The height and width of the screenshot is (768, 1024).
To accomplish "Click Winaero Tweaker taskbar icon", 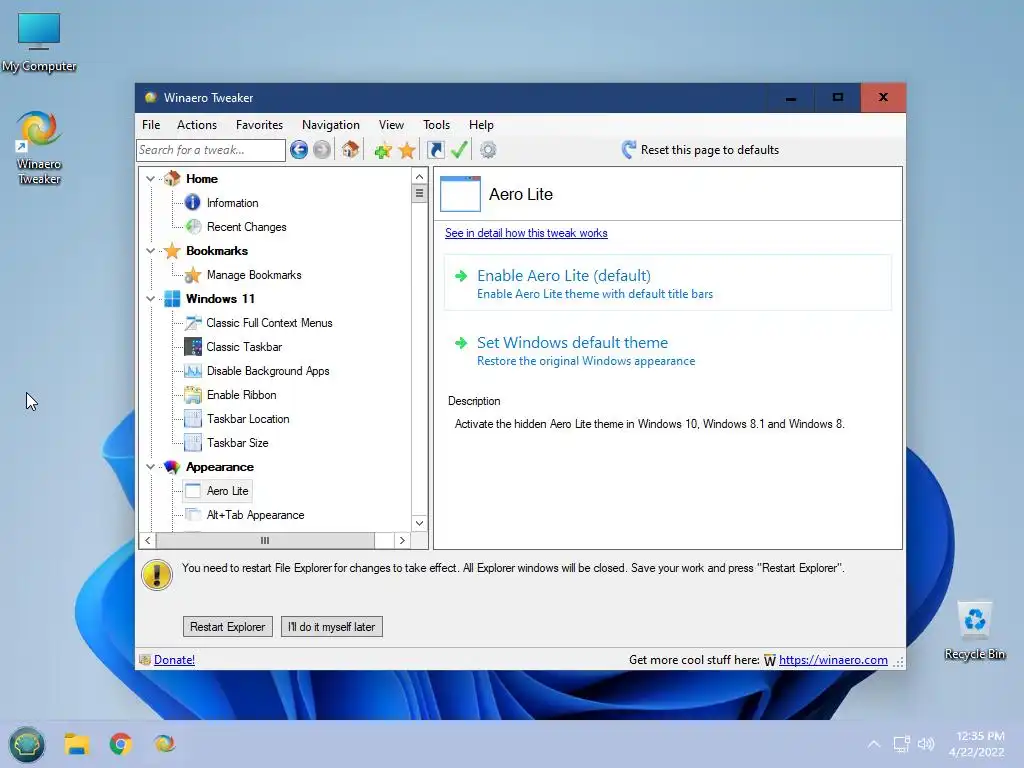I will 164,744.
